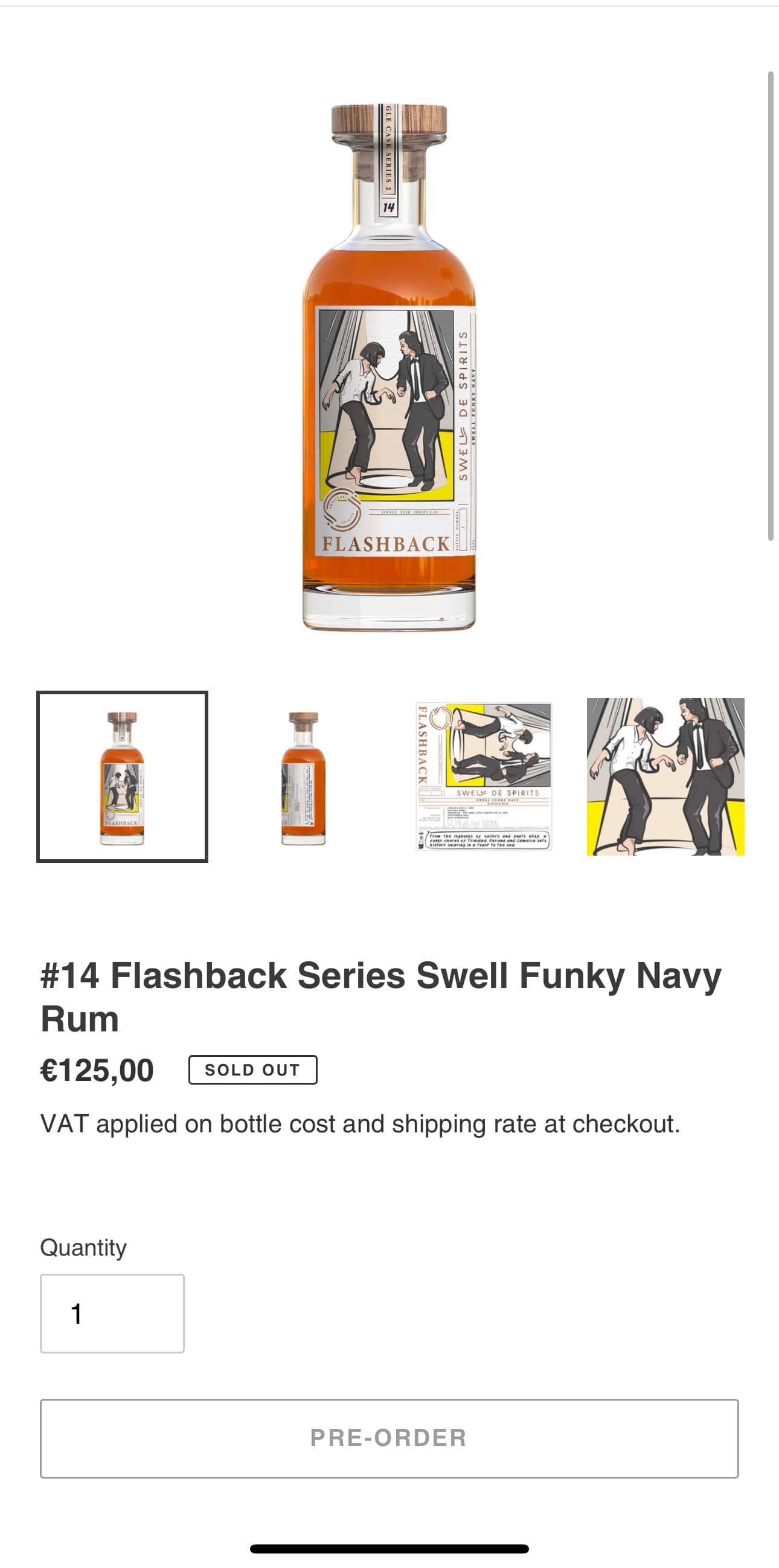Open the dancing couple illustration thumbnail
The width and height of the screenshot is (779, 1568).
click(665, 776)
